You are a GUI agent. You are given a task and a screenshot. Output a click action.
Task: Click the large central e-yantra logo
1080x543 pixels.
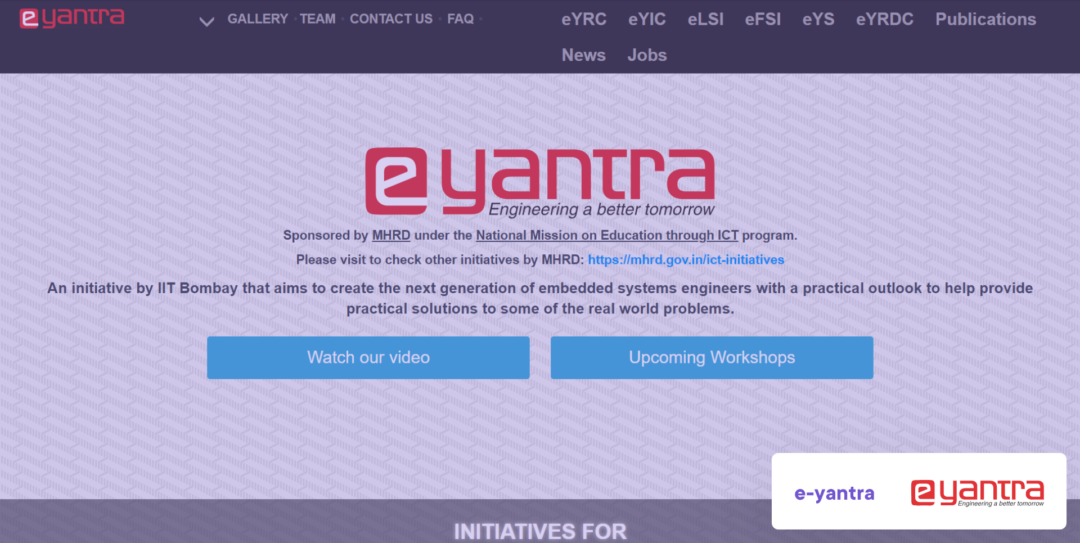click(540, 182)
